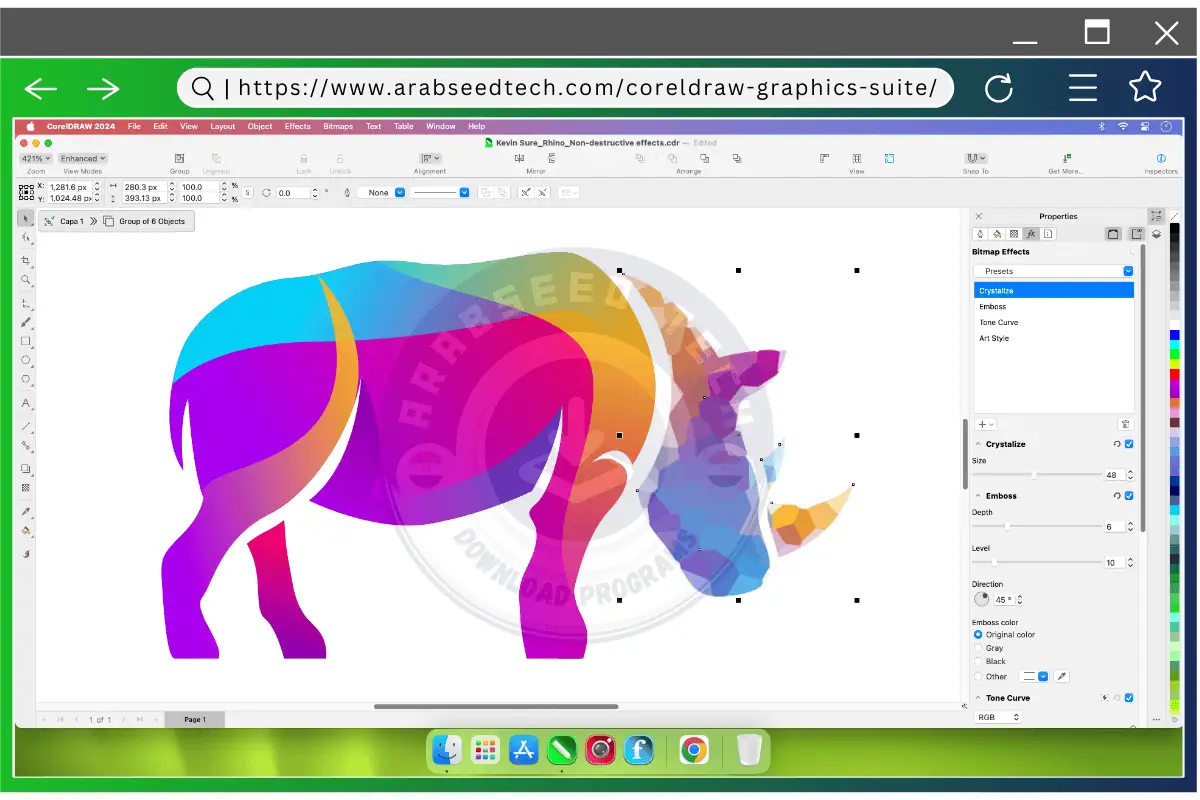Screen dimensions: 1200x800
Task: Switch to the Page 1 tab
Action: pyautogui.click(x=194, y=718)
